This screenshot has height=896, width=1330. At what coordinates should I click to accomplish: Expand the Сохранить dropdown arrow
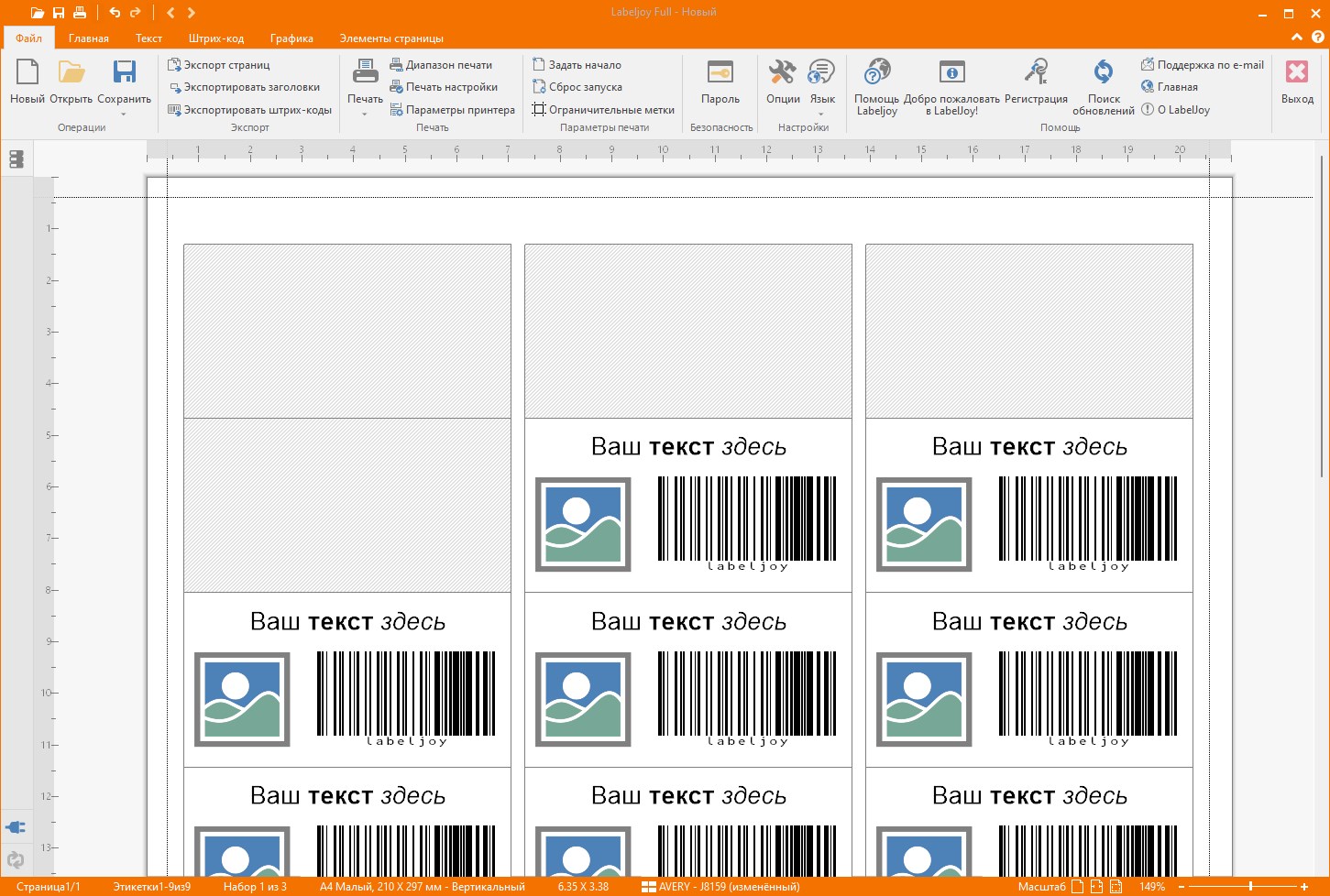click(x=124, y=115)
